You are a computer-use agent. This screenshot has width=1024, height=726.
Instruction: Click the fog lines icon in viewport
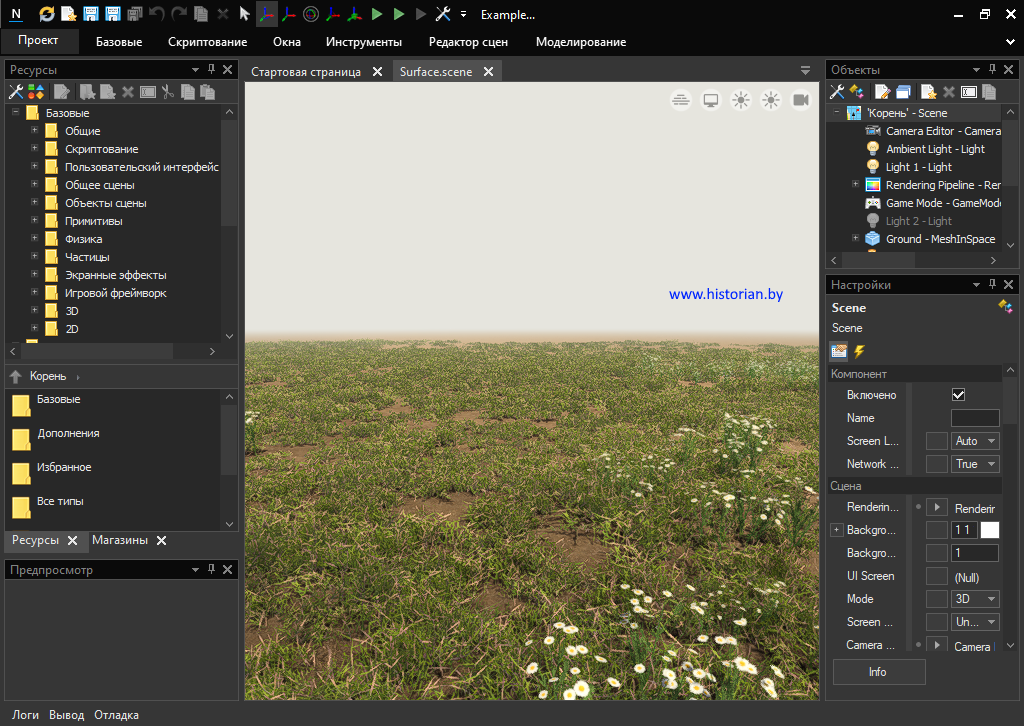tap(681, 100)
